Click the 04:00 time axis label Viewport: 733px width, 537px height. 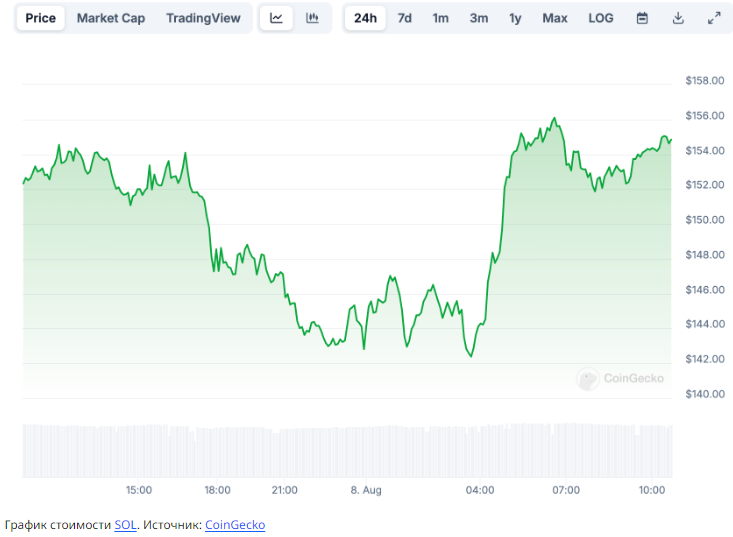[x=480, y=490]
